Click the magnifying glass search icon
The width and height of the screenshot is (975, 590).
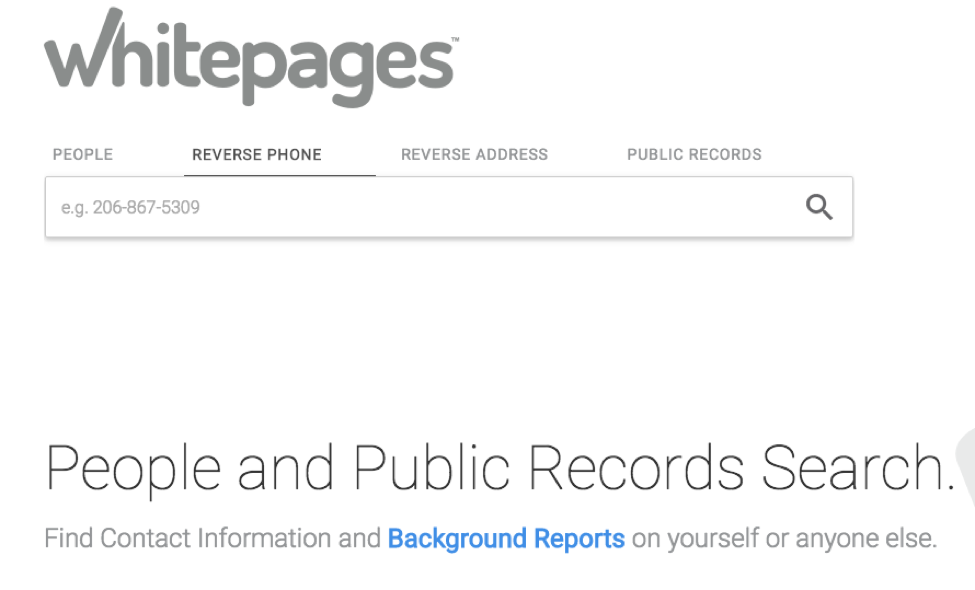coord(820,207)
